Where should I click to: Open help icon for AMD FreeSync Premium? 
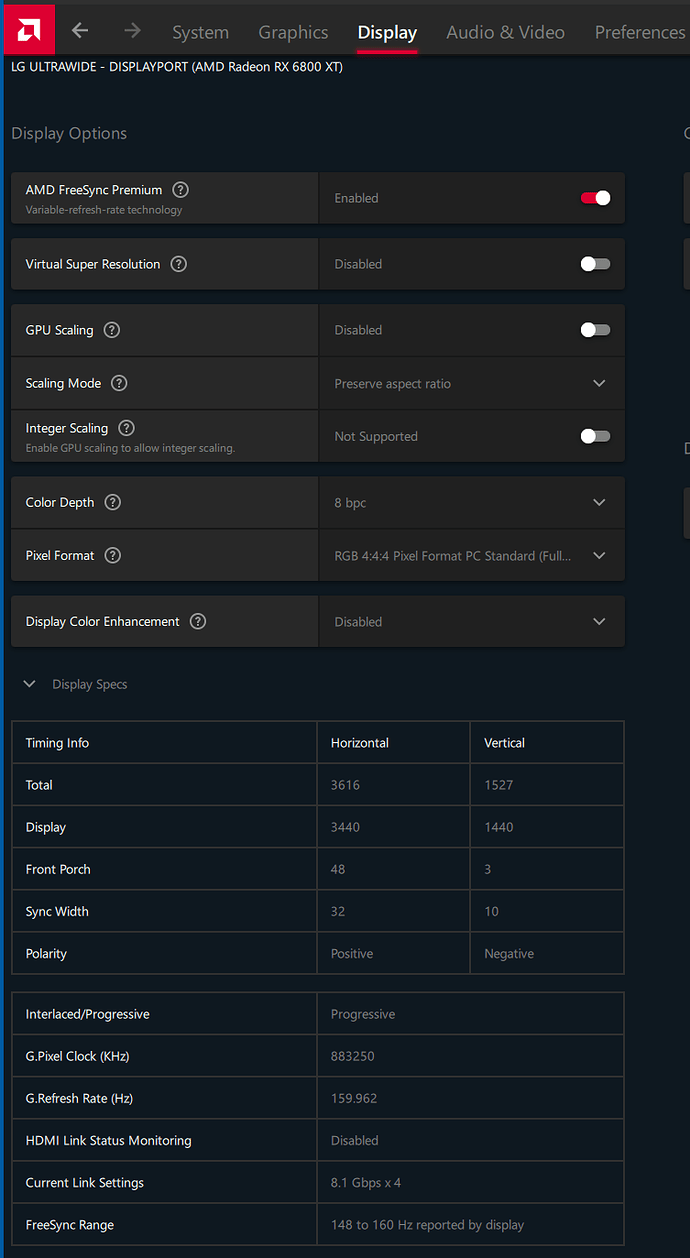pyautogui.click(x=180, y=190)
